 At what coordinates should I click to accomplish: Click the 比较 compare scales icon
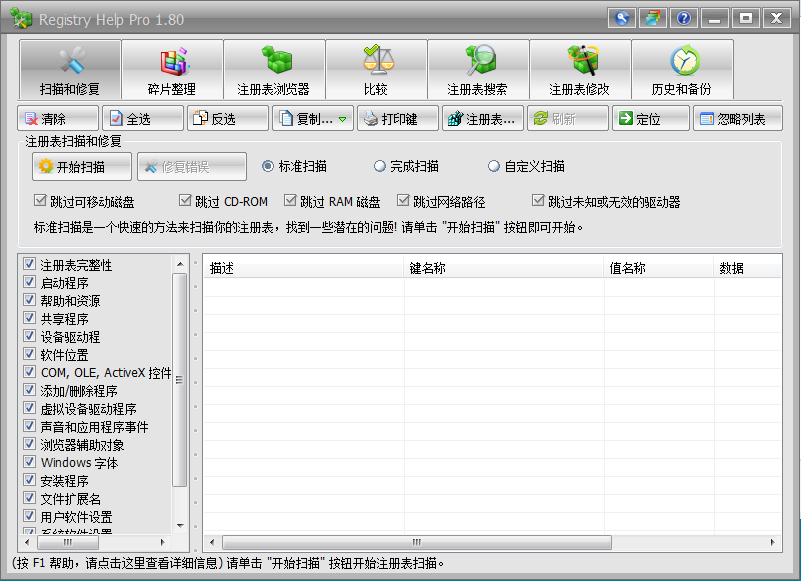376,61
